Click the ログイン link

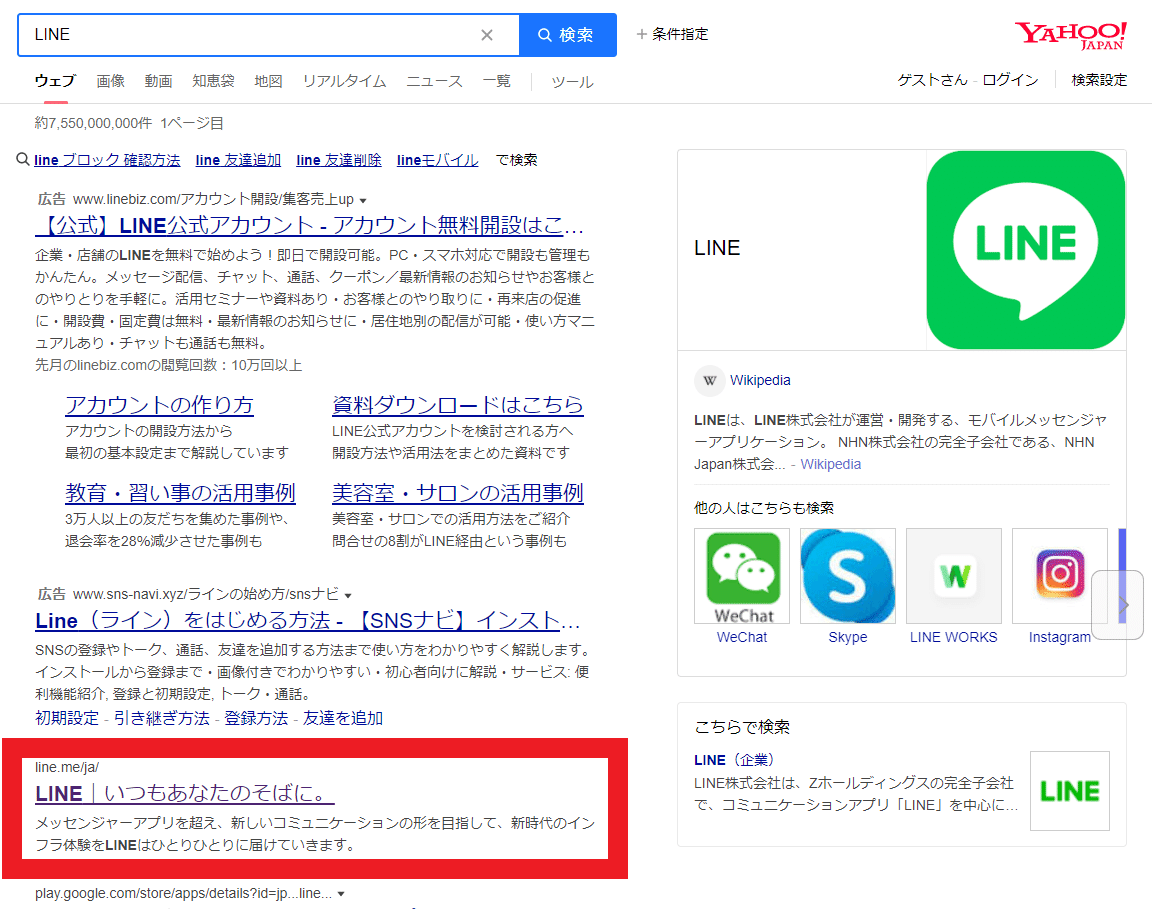pyautogui.click(x=1011, y=80)
